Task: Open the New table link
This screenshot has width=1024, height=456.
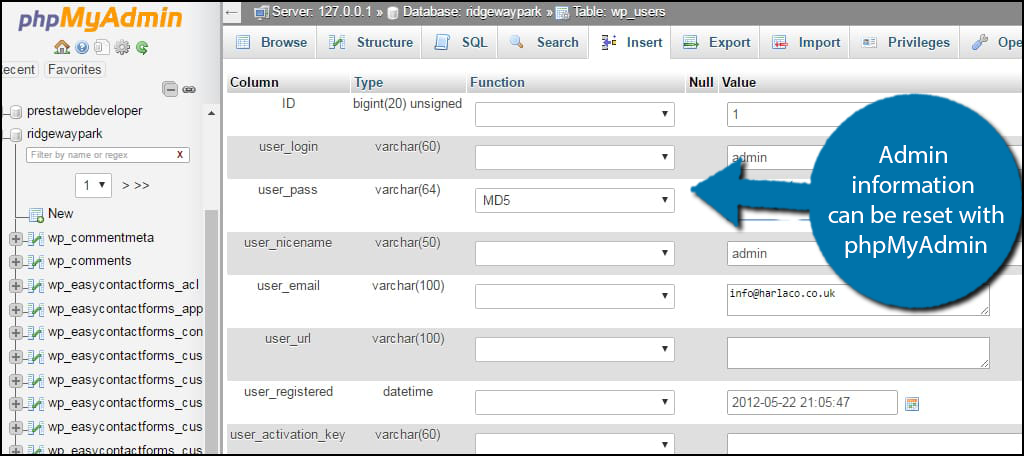Action: [x=61, y=214]
